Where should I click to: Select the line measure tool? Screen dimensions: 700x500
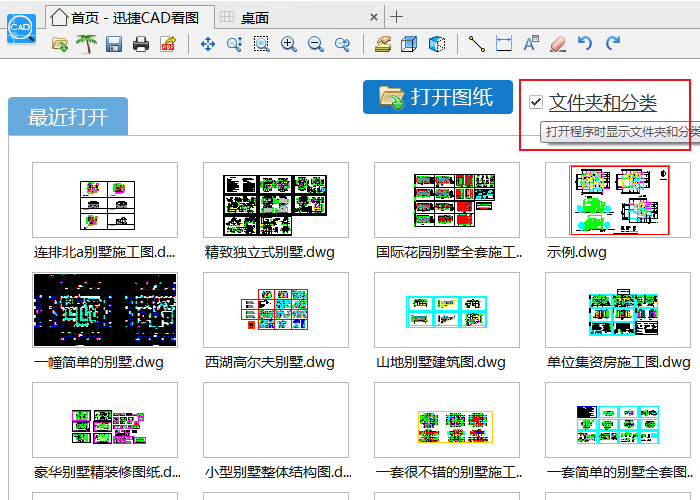(x=477, y=44)
